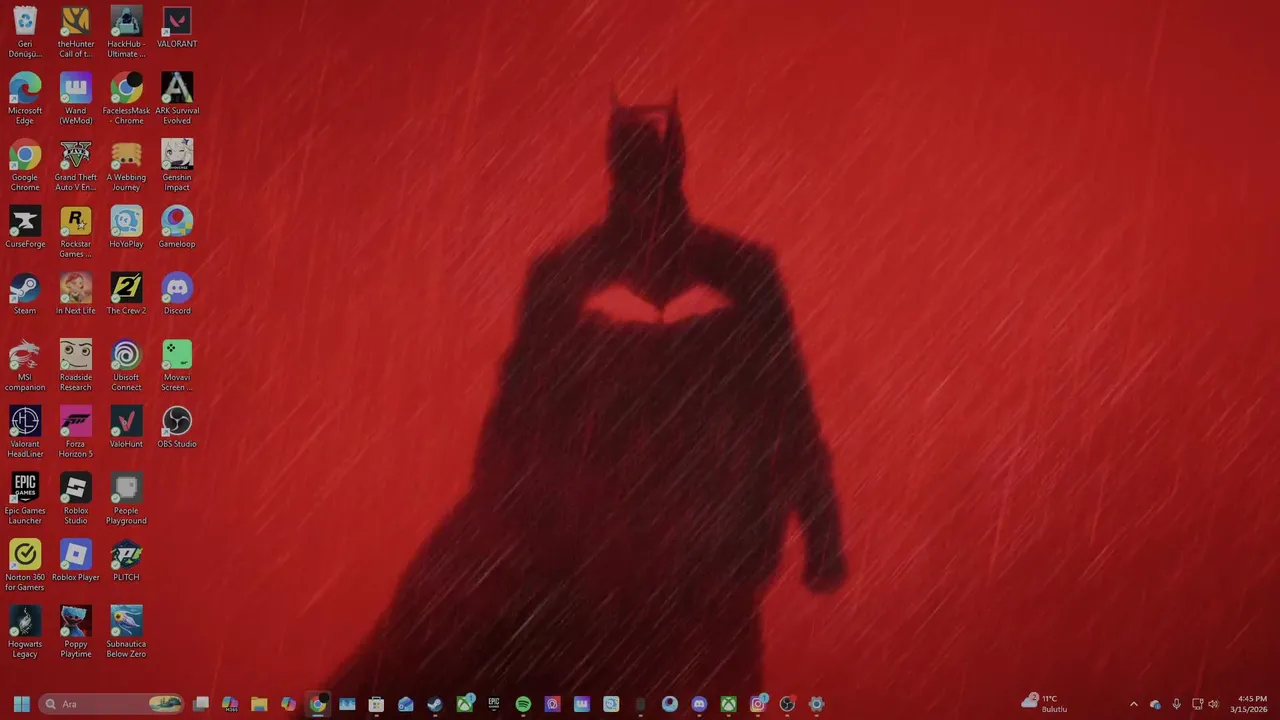Open Steam desktop shortcut
Image resolution: width=1280 pixels, height=720 pixels.
25,294
